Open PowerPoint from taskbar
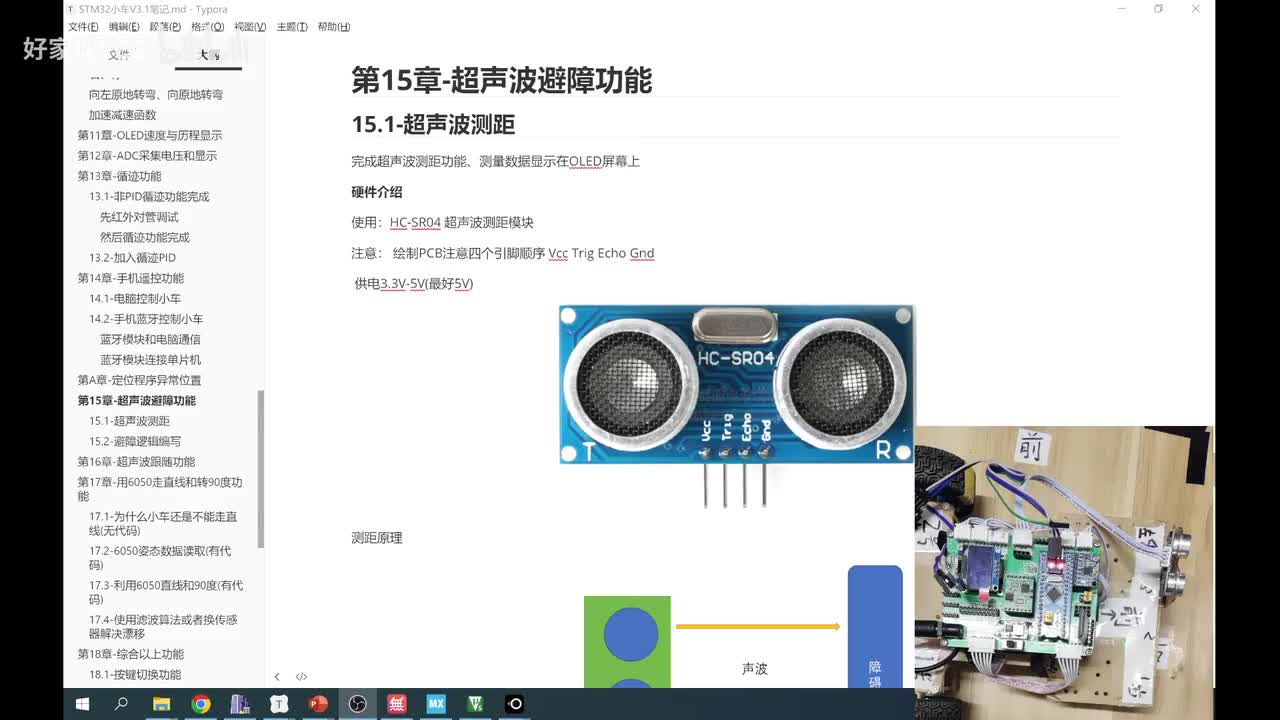 click(318, 704)
